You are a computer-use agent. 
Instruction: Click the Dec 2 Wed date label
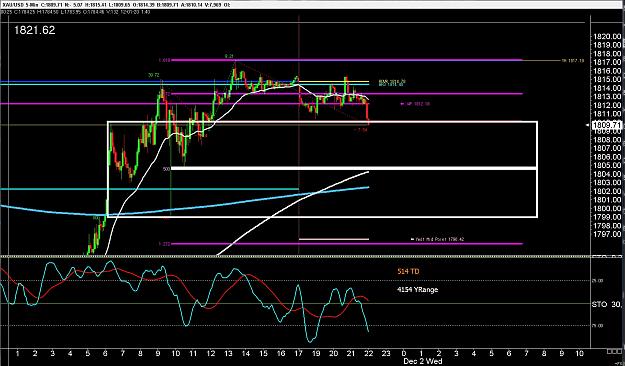coord(423,361)
